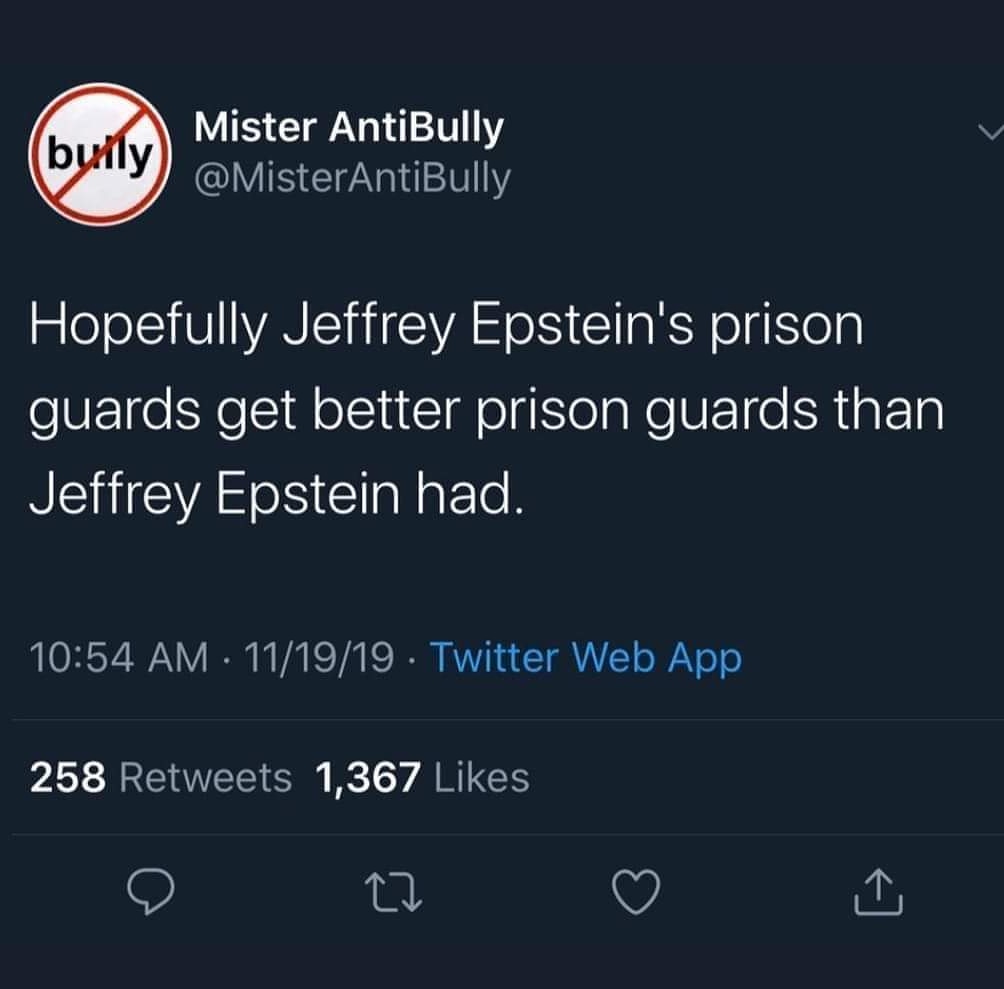The height and width of the screenshot is (989, 1004).
Task: View who liked via the 'Likes' label
Action: (x=482, y=776)
